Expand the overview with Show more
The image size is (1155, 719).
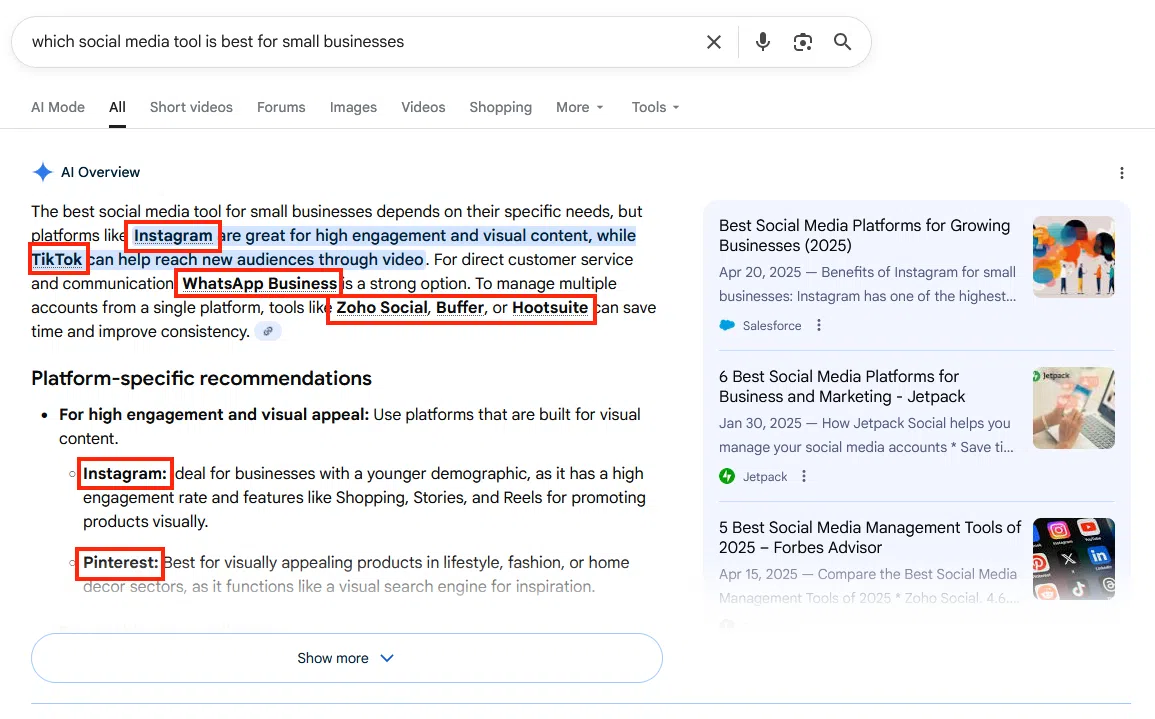(346, 658)
